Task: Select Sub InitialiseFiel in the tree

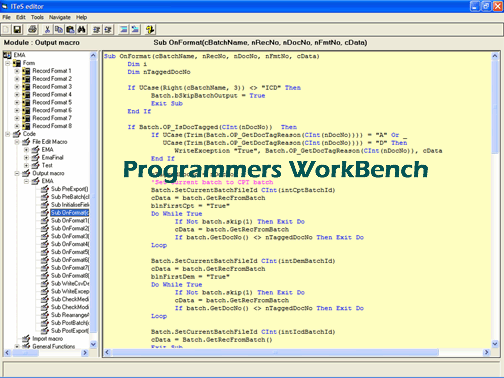Action: [x=70, y=205]
